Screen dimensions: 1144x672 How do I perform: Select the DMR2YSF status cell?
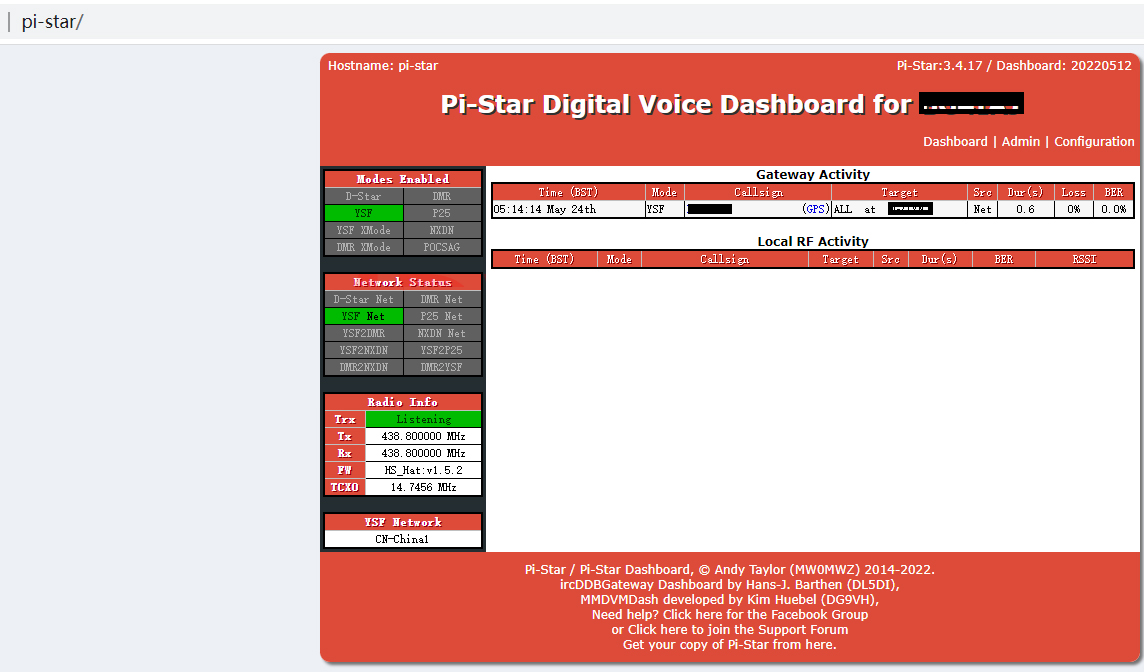click(442, 366)
